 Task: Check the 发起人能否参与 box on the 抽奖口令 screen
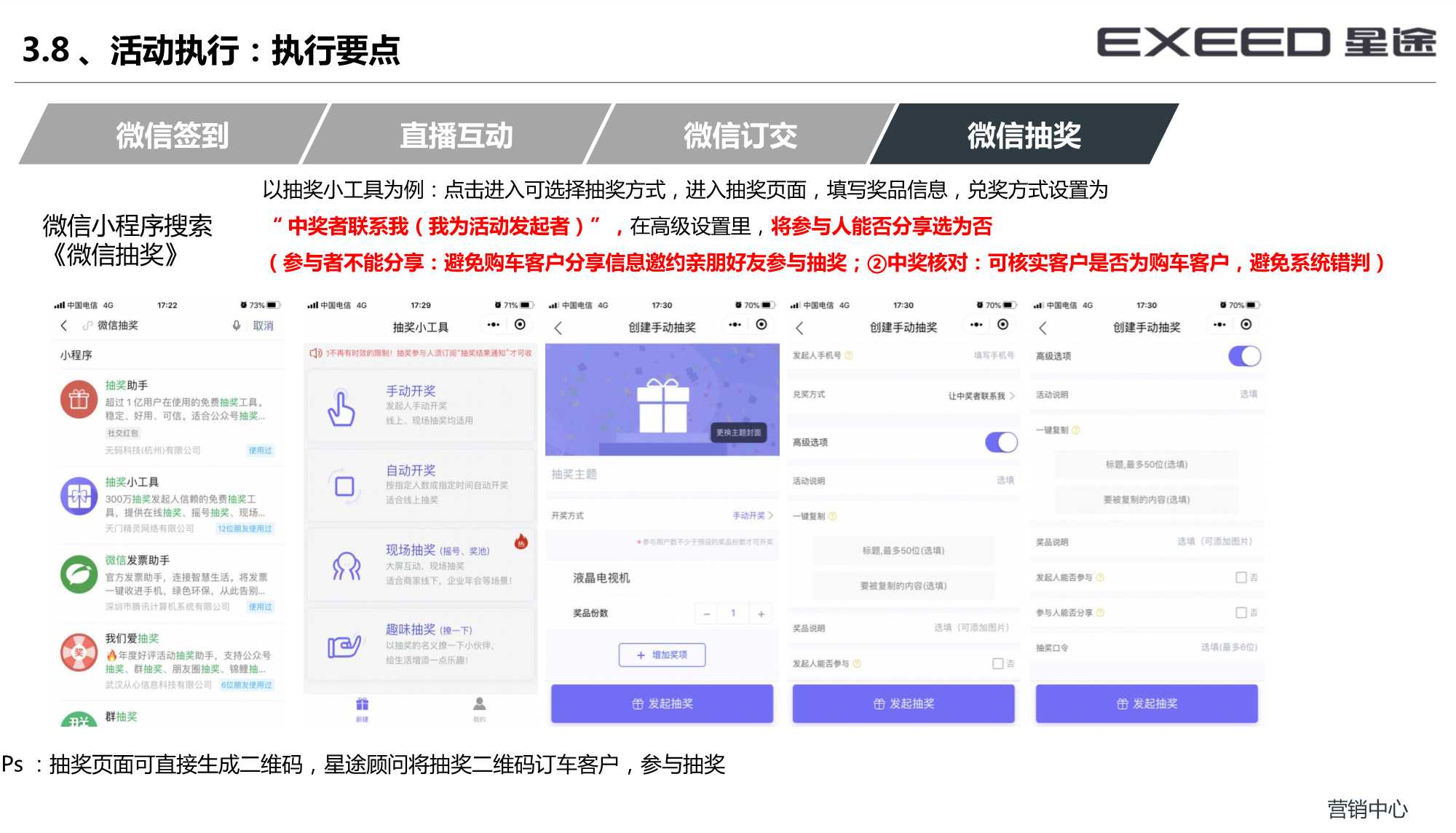tap(1241, 577)
